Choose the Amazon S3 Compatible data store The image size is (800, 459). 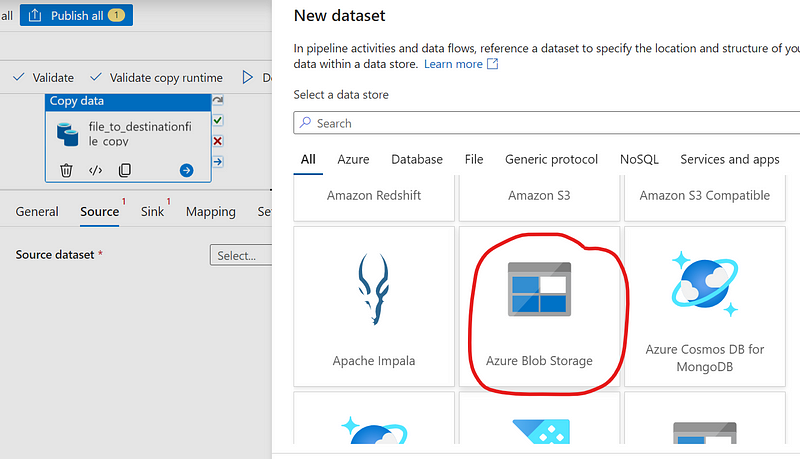click(705, 198)
